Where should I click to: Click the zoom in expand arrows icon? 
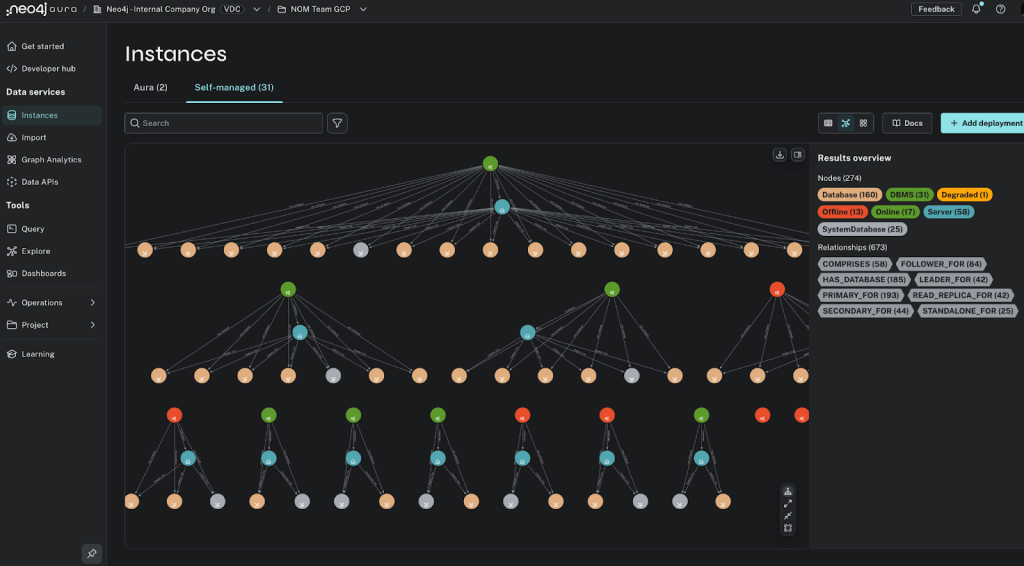click(x=788, y=503)
